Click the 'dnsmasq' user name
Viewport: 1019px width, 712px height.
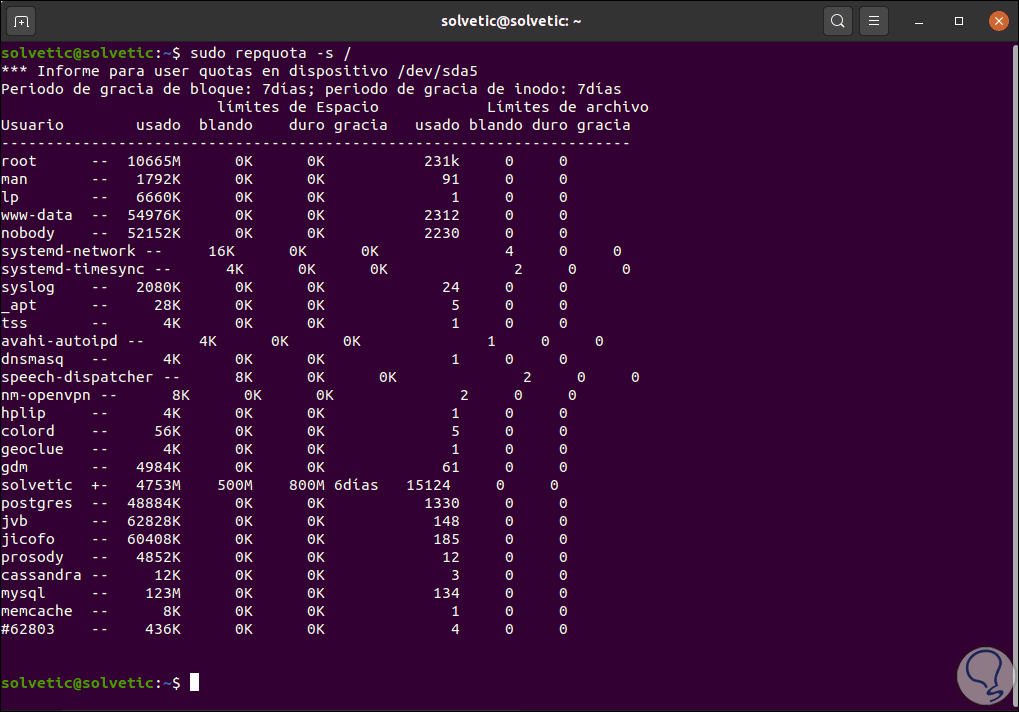tap(32, 359)
